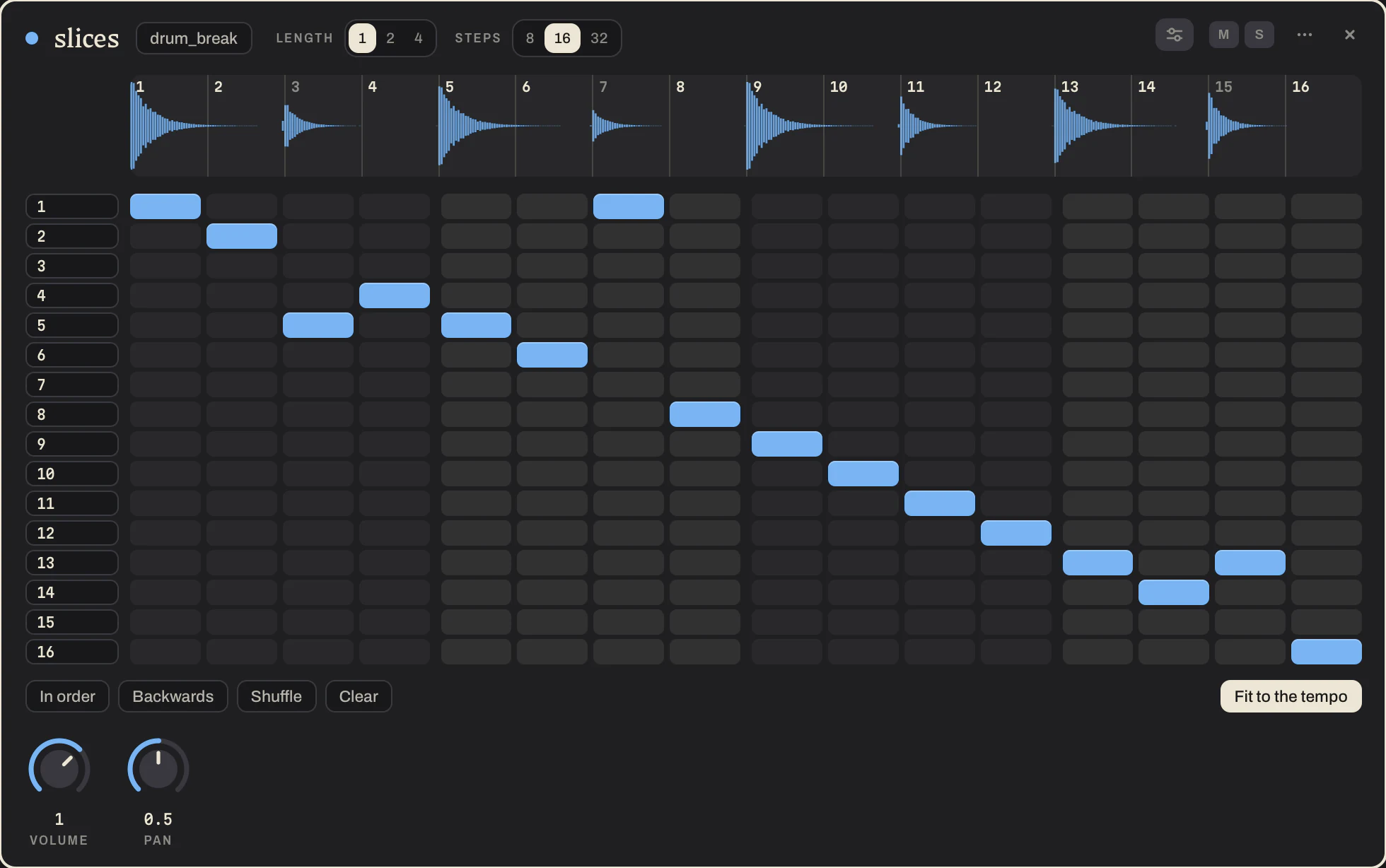1386x868 pixels.
Task: Select slice row label 16
Action: coord(72,652)
